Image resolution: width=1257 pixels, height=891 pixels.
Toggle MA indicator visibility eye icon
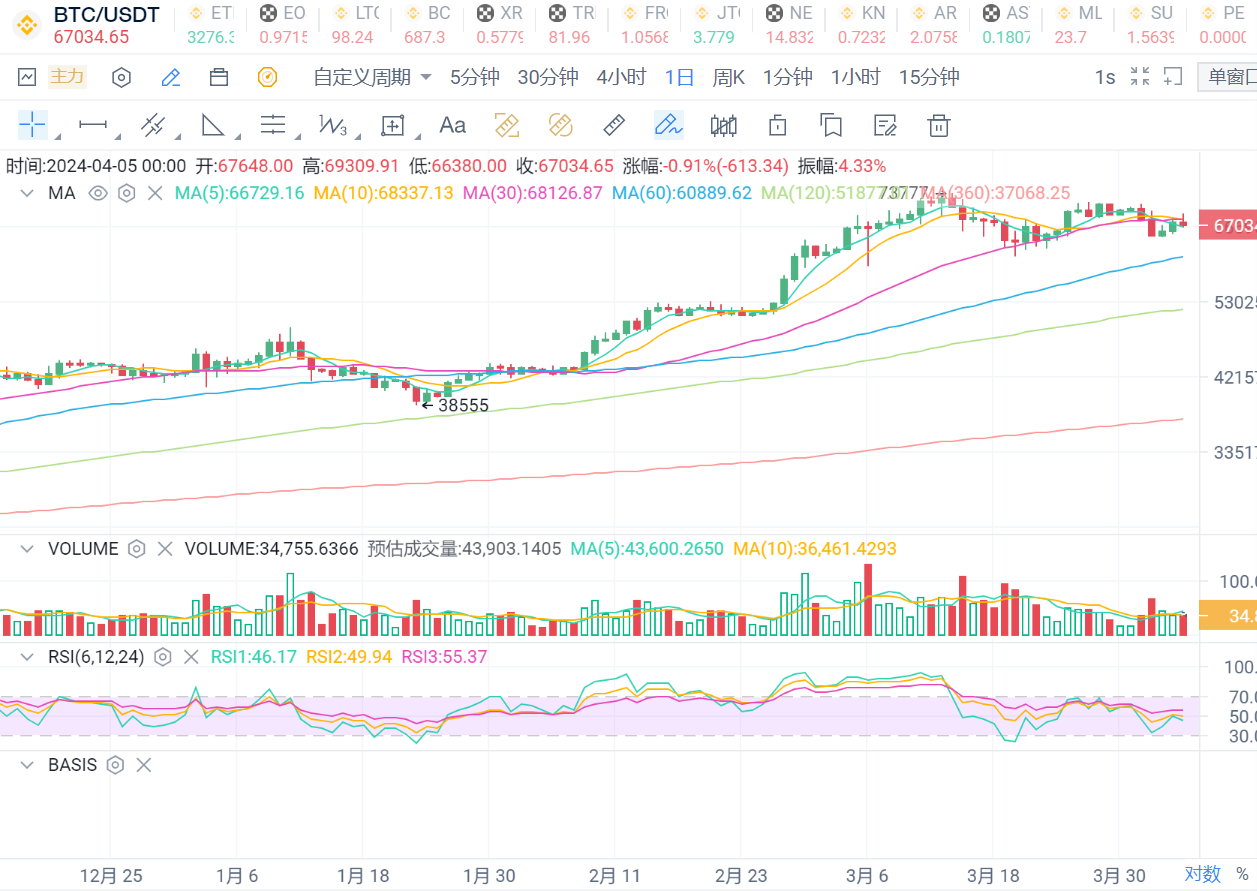[x=98, y=193]
